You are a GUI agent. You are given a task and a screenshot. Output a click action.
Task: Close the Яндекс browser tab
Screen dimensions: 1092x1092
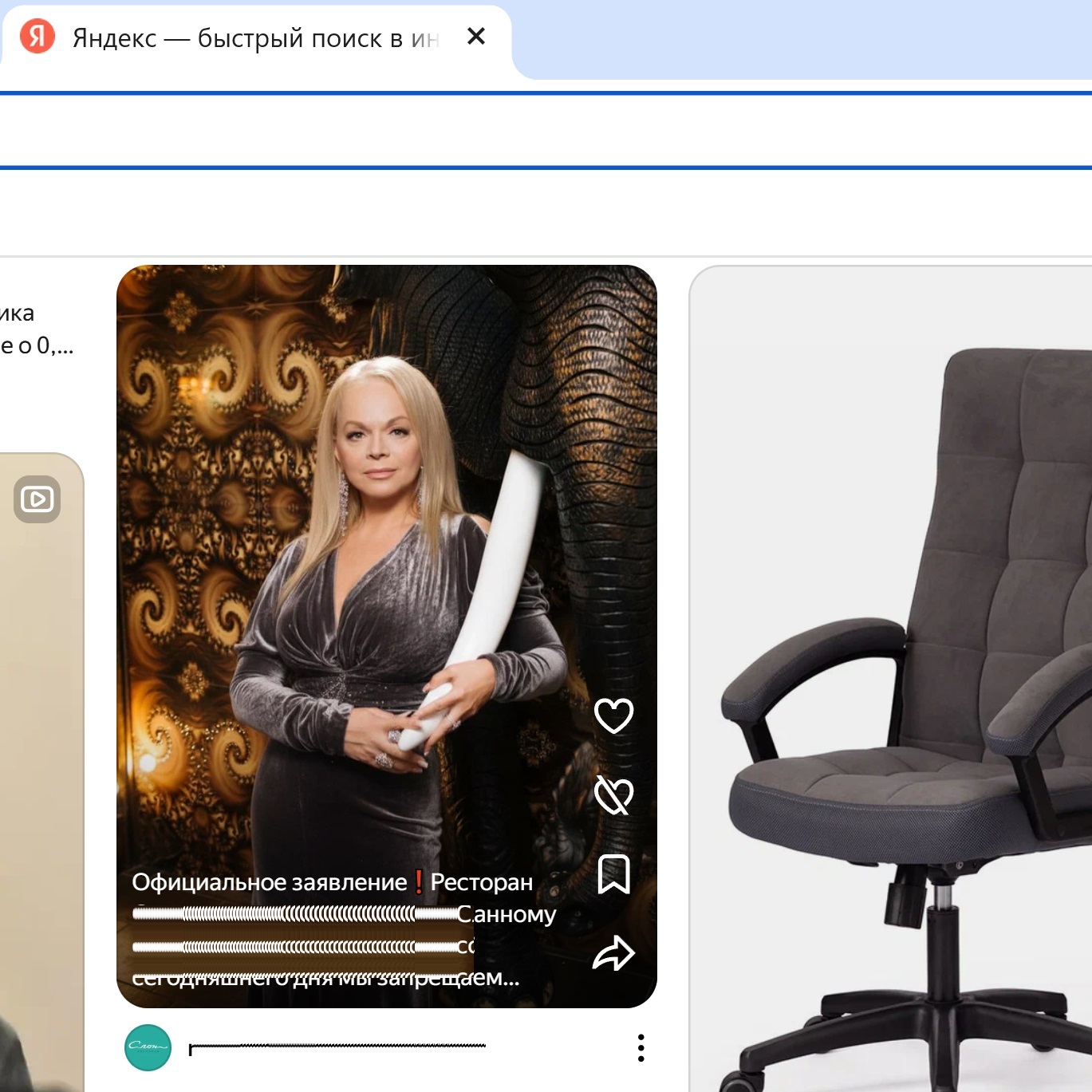(476, 36)
